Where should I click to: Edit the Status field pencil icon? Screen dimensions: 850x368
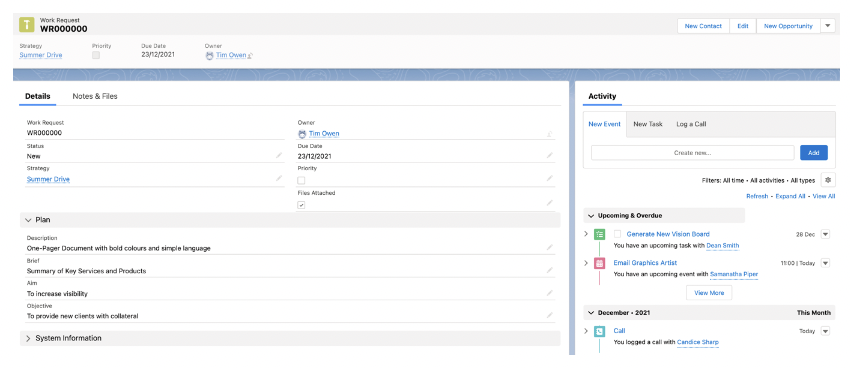(x=279, y=156)
